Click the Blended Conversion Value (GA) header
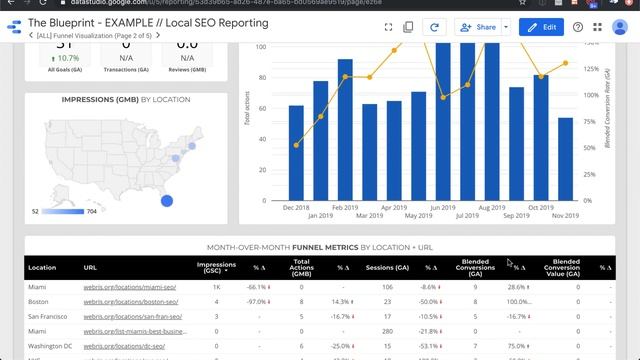640x360 pixels. coord(562,268)
